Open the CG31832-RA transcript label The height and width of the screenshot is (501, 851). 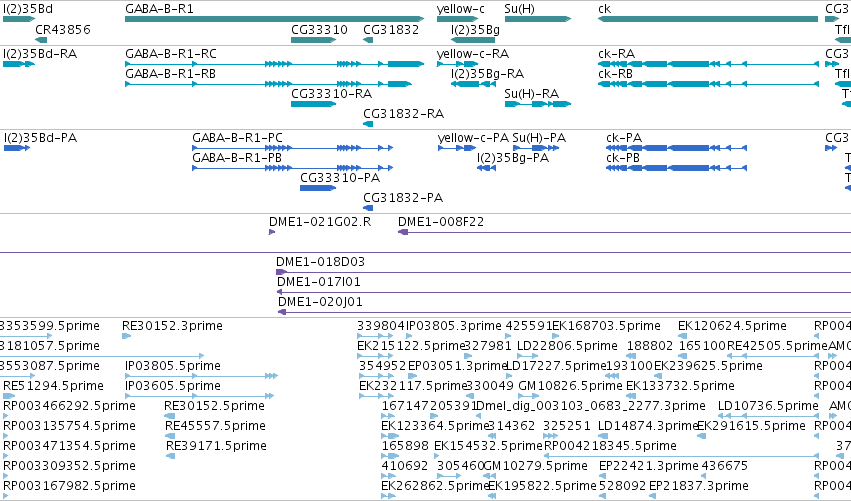[403, 114]
